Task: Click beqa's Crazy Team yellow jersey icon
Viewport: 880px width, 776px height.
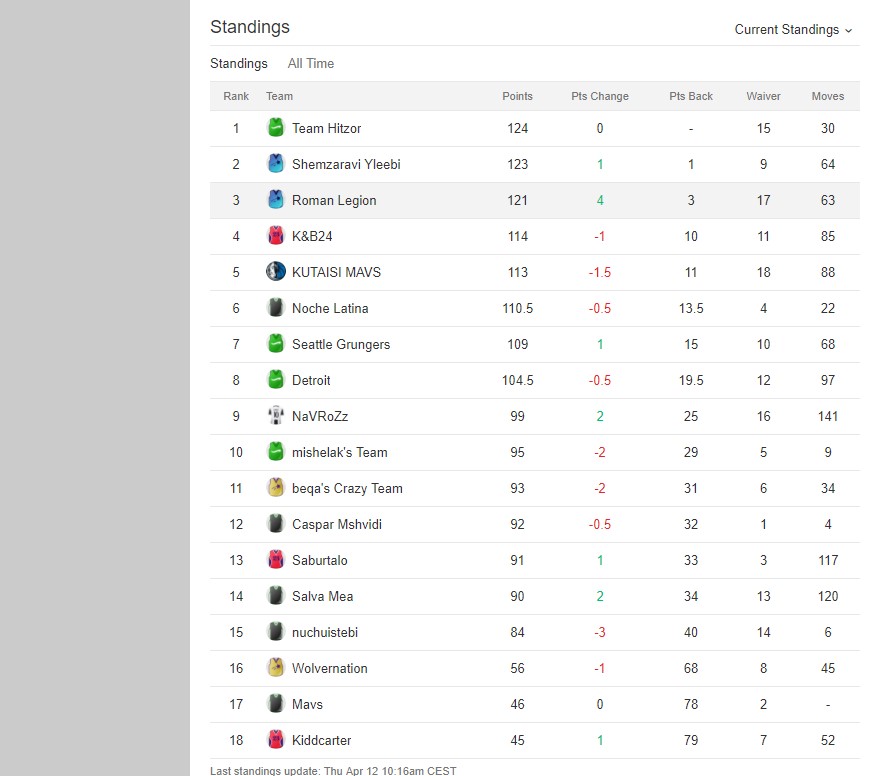Action: click(x=276, y=488)
